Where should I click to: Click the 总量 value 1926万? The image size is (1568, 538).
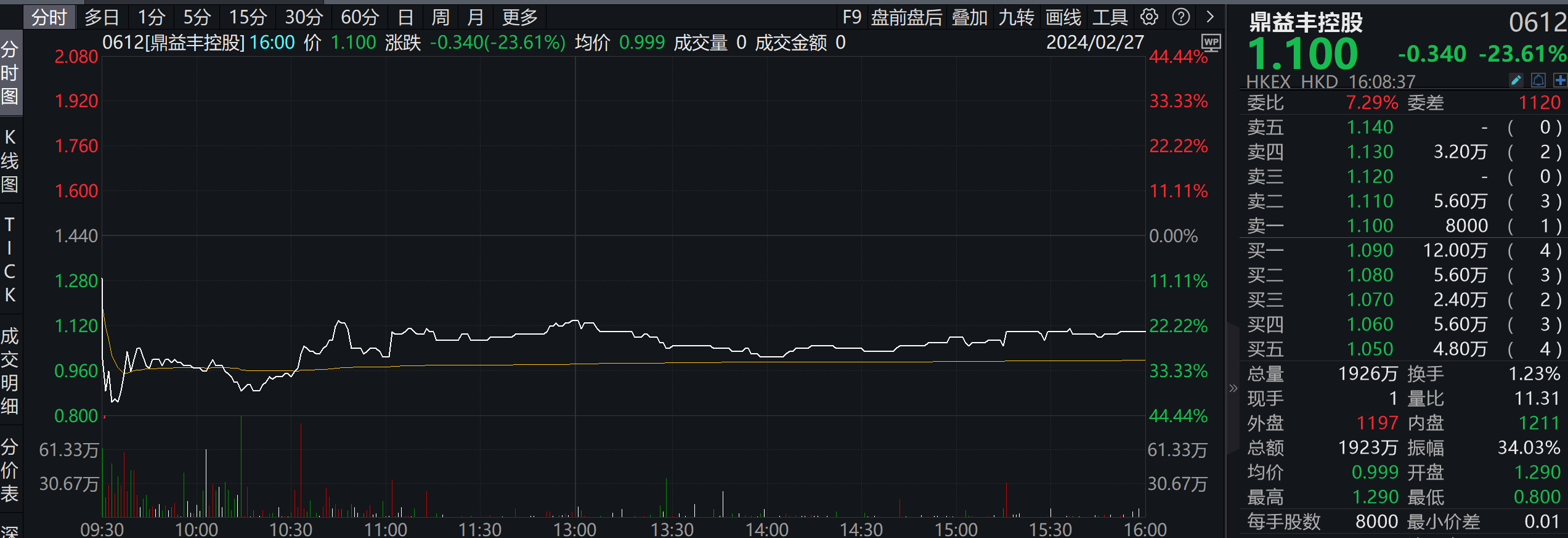point(1367,373)
